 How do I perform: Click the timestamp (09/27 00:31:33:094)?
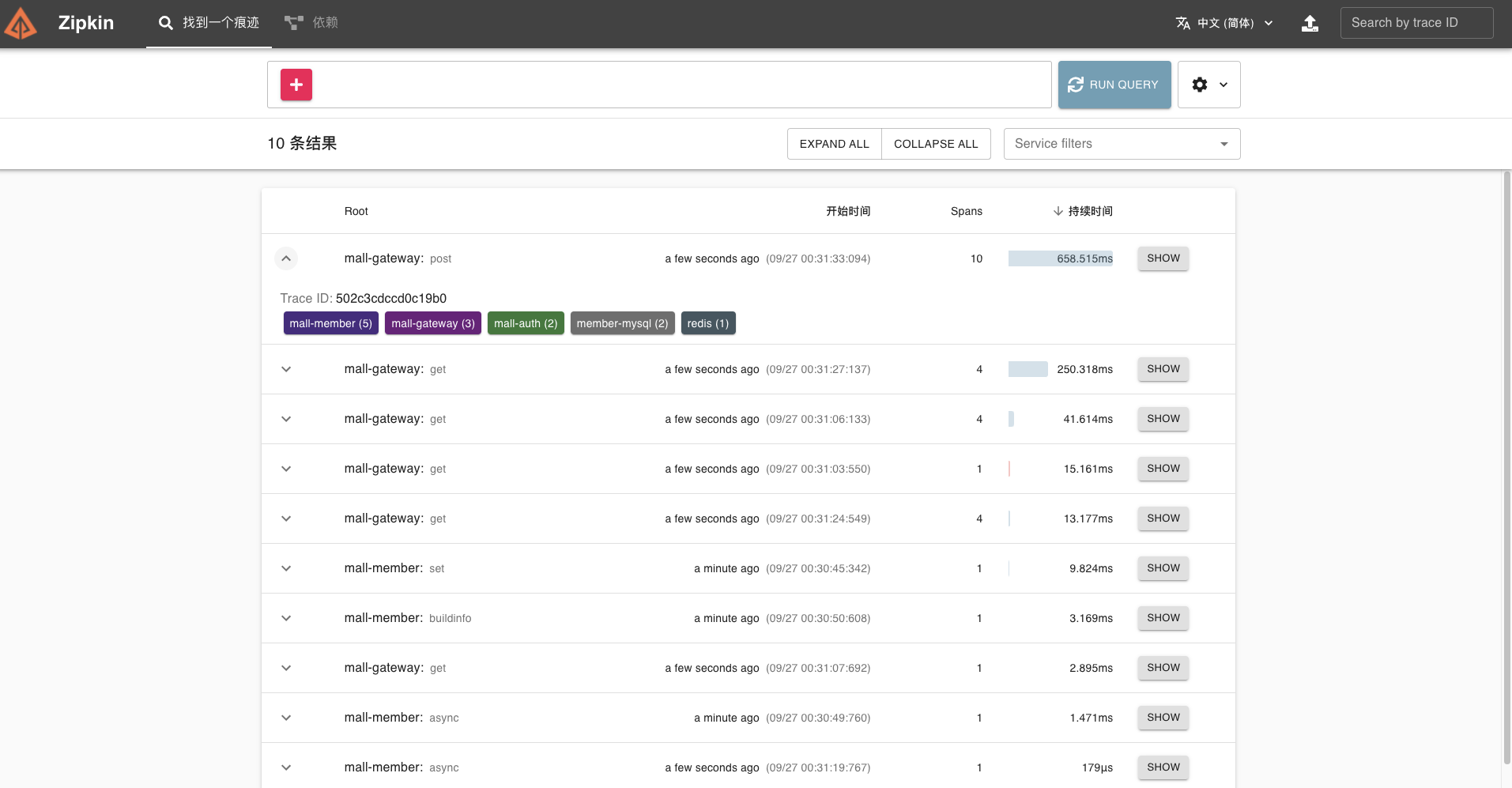(x=818, y=258)
